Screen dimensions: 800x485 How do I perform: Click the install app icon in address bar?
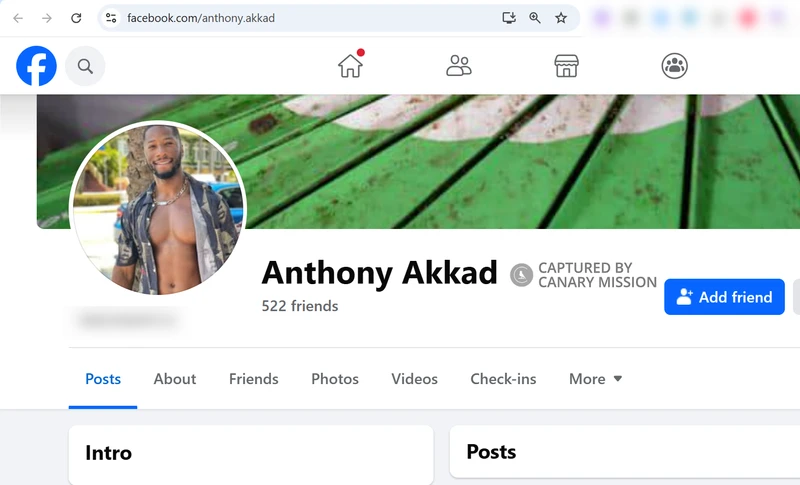pyautogui.click(x=509, y=18)
